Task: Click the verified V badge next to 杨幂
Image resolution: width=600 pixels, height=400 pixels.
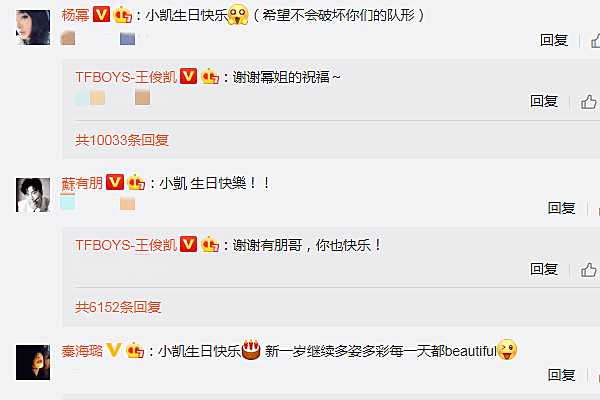Action: tap(101, 15)
